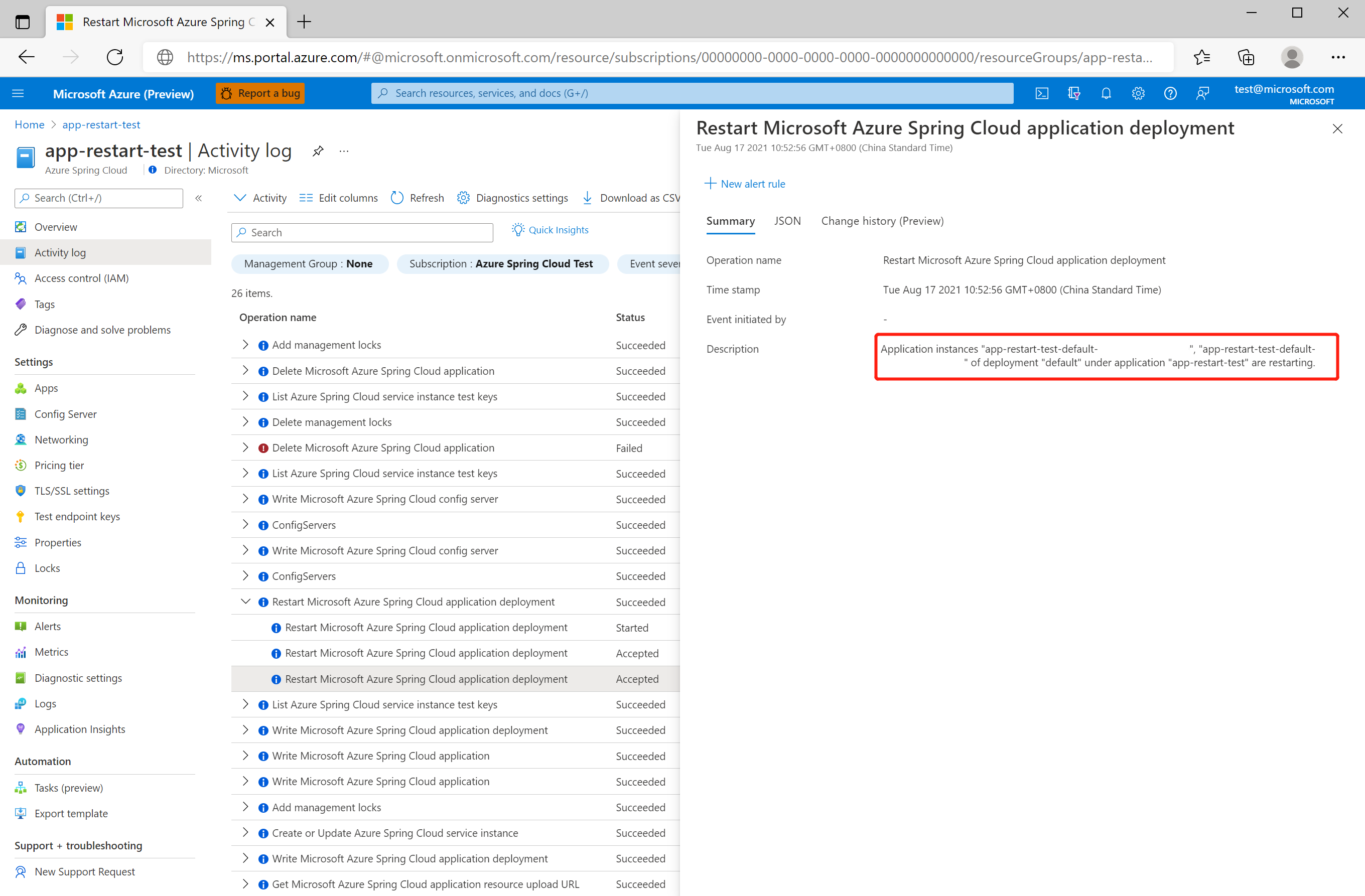Click the feedback icon in header
Screen dimensions: 1365x896
[x=1203, y=93]
